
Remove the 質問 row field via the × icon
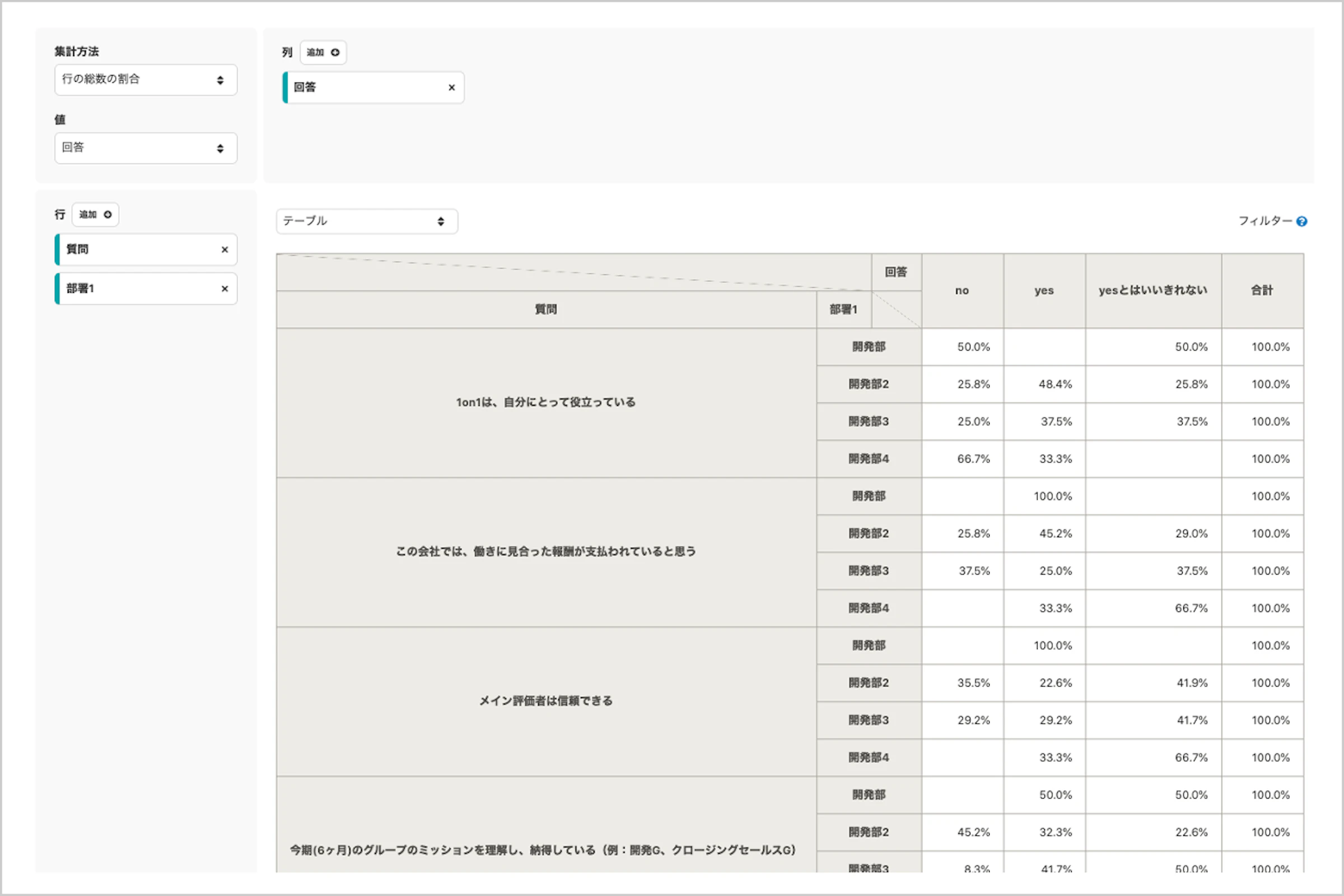(224, 249)
